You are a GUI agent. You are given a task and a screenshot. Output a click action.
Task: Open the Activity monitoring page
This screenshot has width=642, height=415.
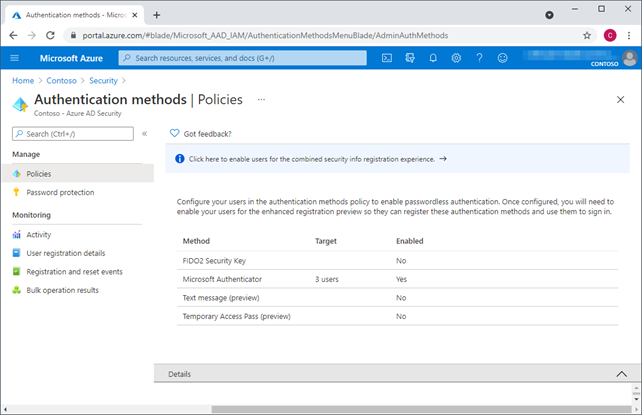[38, 234]
